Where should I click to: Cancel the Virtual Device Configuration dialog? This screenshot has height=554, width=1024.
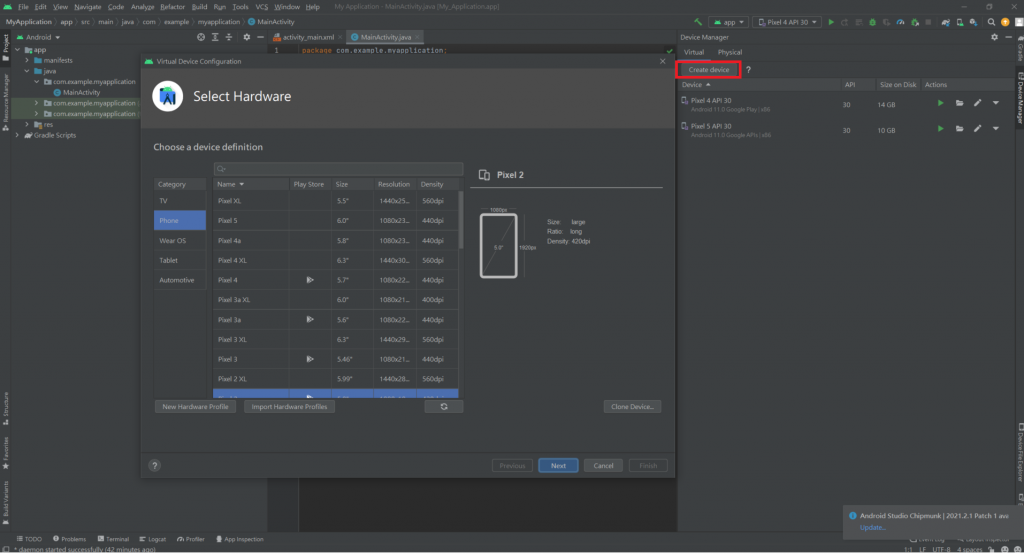[603, 466]
